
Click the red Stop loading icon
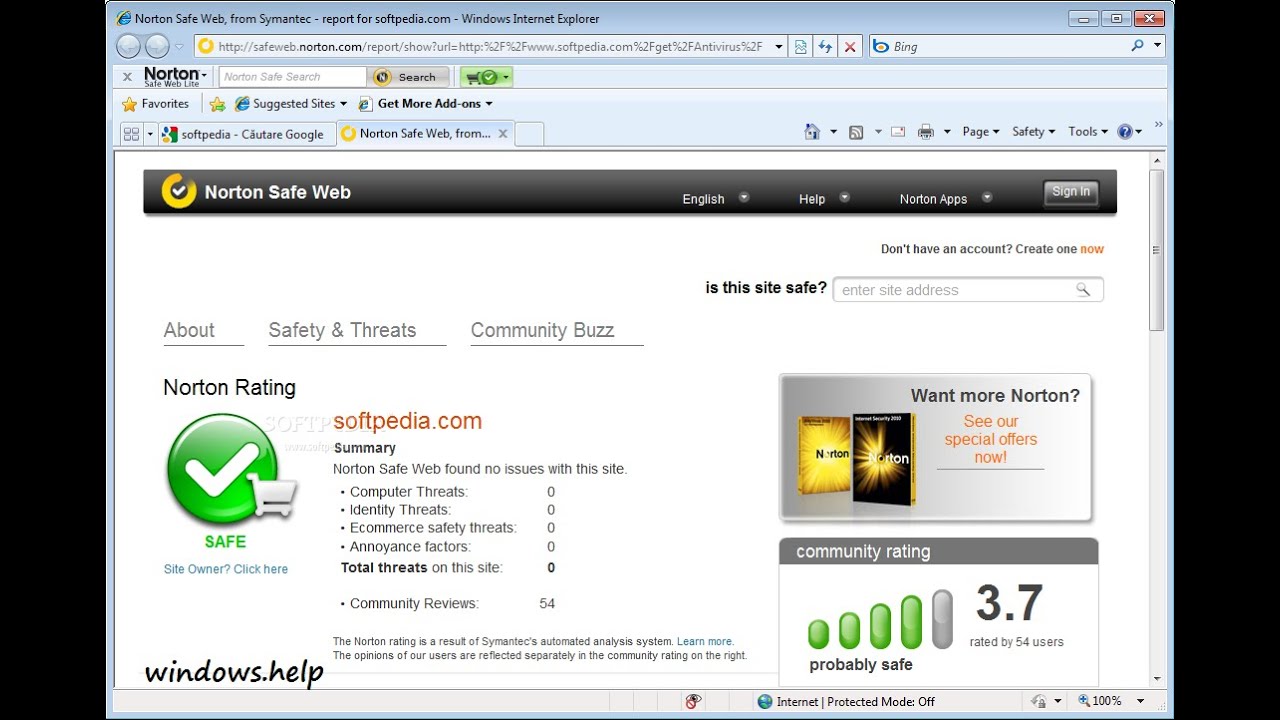(850, 46)
